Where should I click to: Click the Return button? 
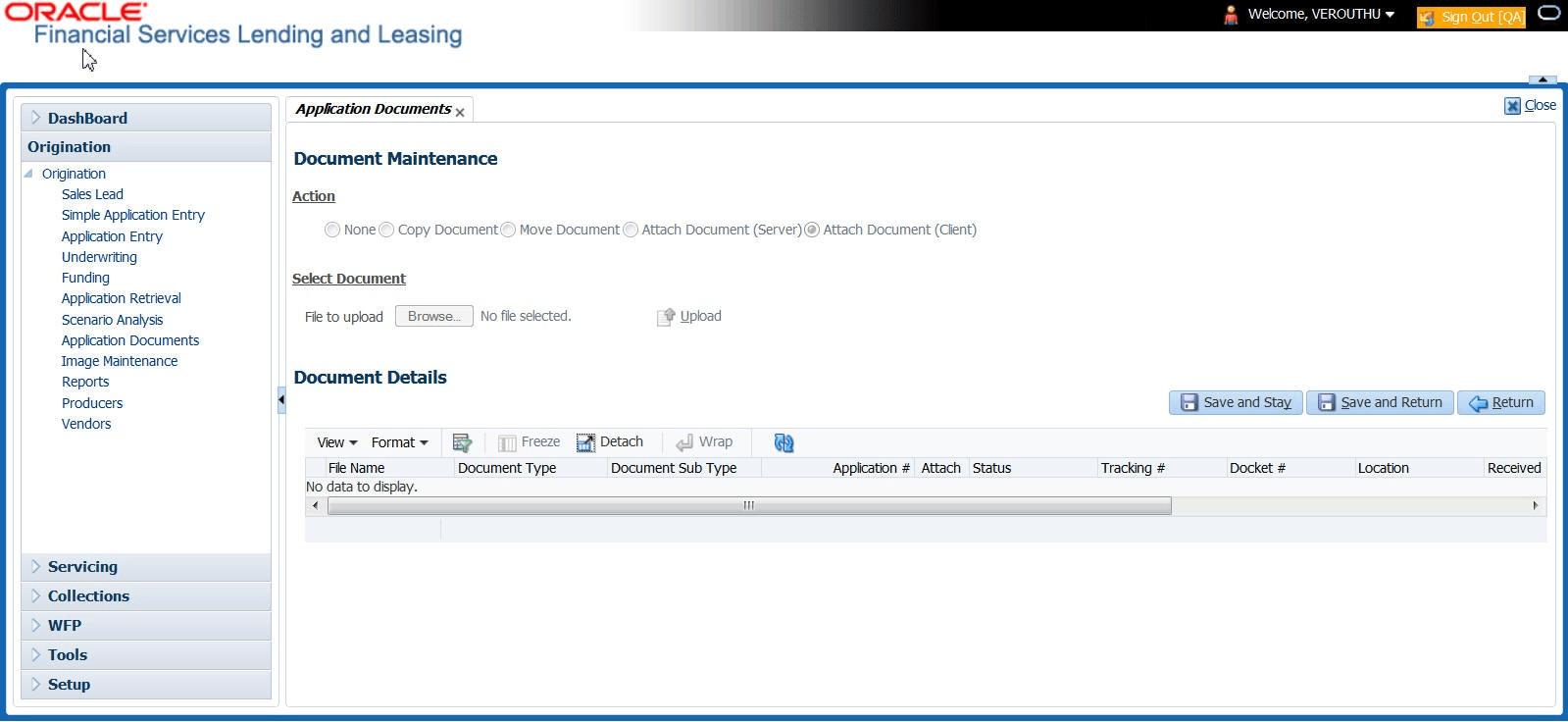tap(1501, 402)
